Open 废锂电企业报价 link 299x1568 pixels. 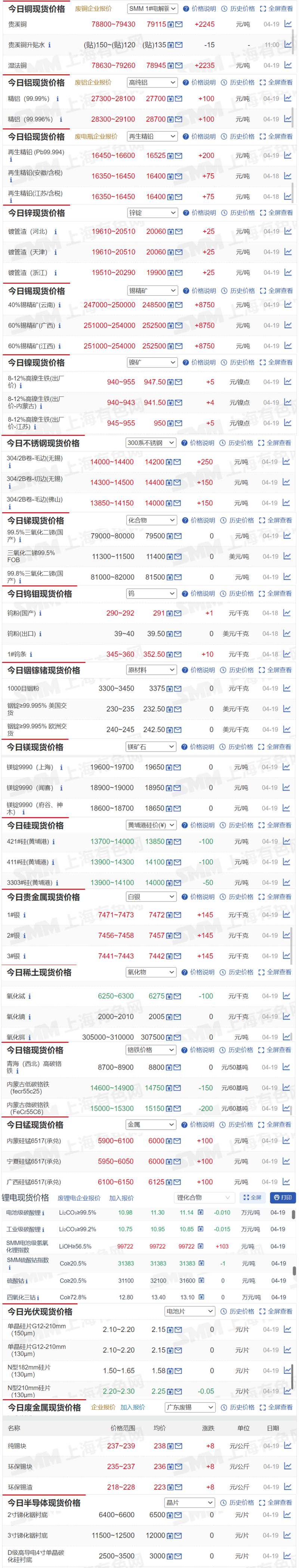(79, 1198)
